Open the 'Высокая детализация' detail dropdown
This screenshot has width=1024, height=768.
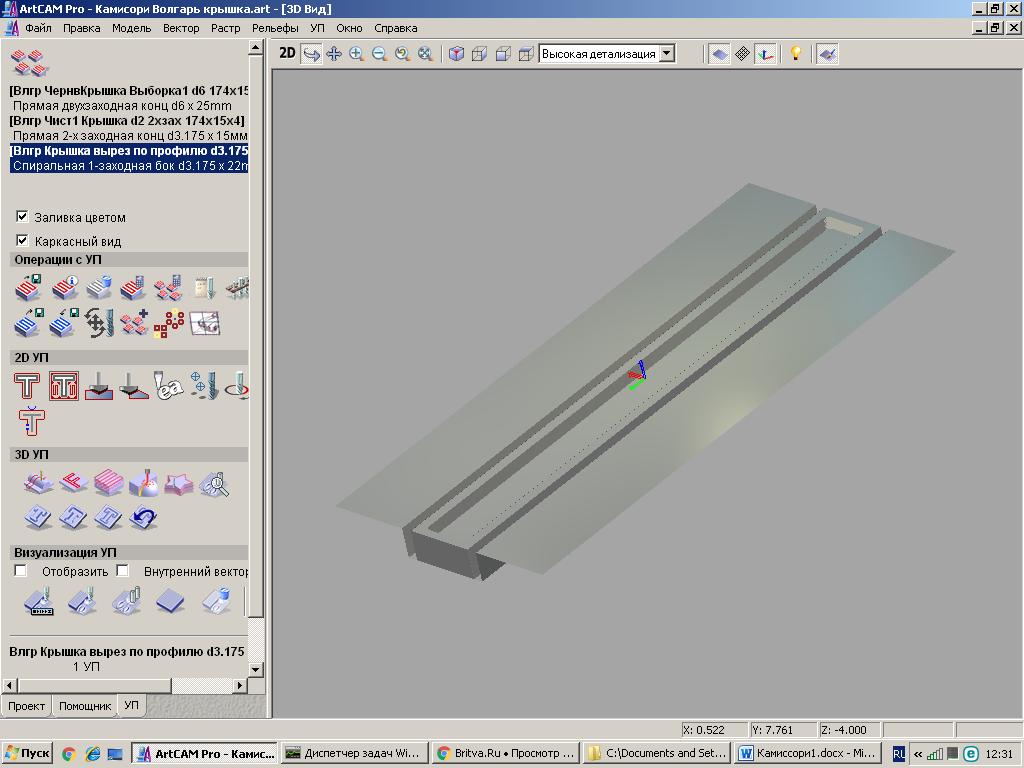tap(667, 54)
